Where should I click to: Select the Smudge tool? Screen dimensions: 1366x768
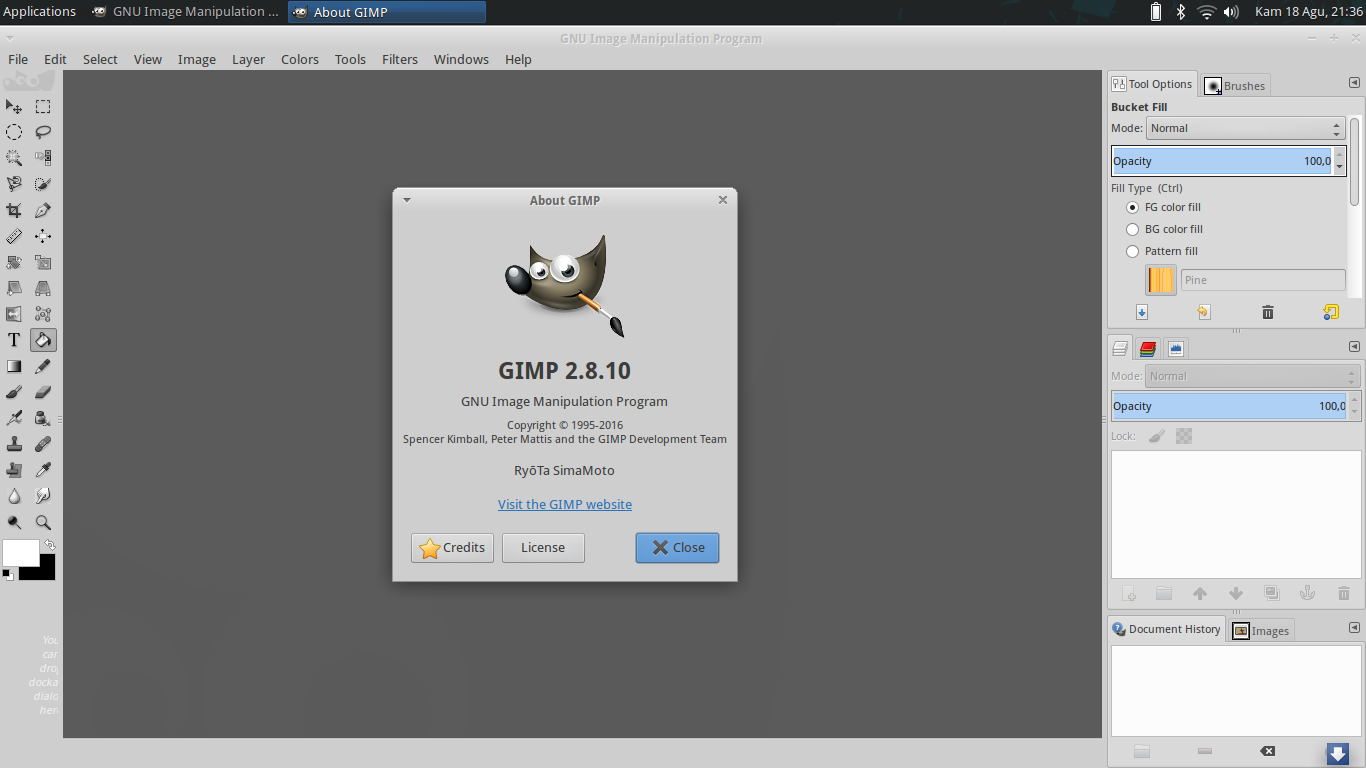tap(43, 496)
